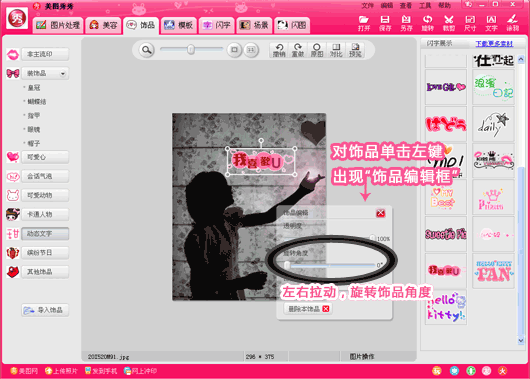
Task: Click the rotation angle slider handle
Action: [x=287, y=265]
